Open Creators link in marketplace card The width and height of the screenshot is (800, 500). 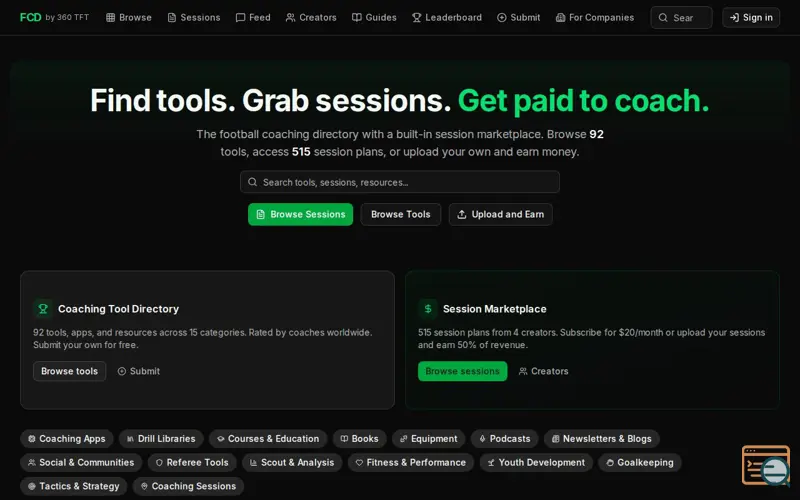[x=543, y=371]
